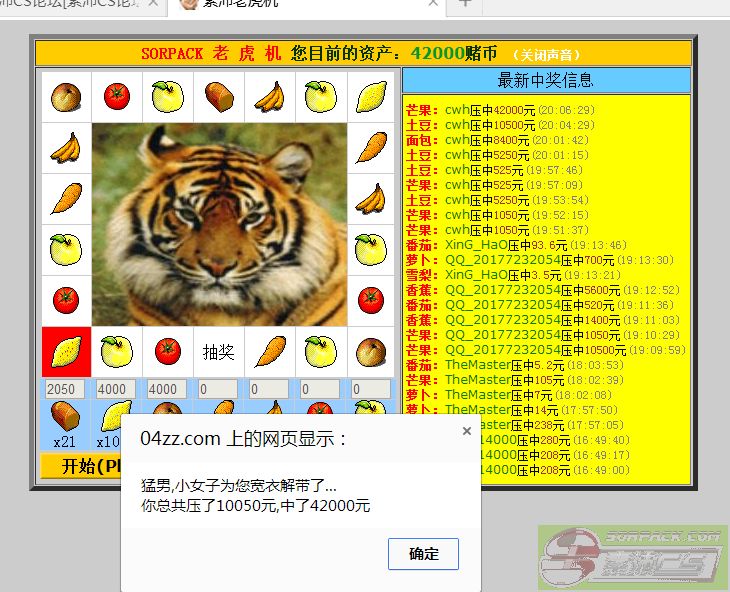The width and height of the screenshot is (730, 592).
Task: Toggle sound off via 关闭声音
Action: [545, 55]
